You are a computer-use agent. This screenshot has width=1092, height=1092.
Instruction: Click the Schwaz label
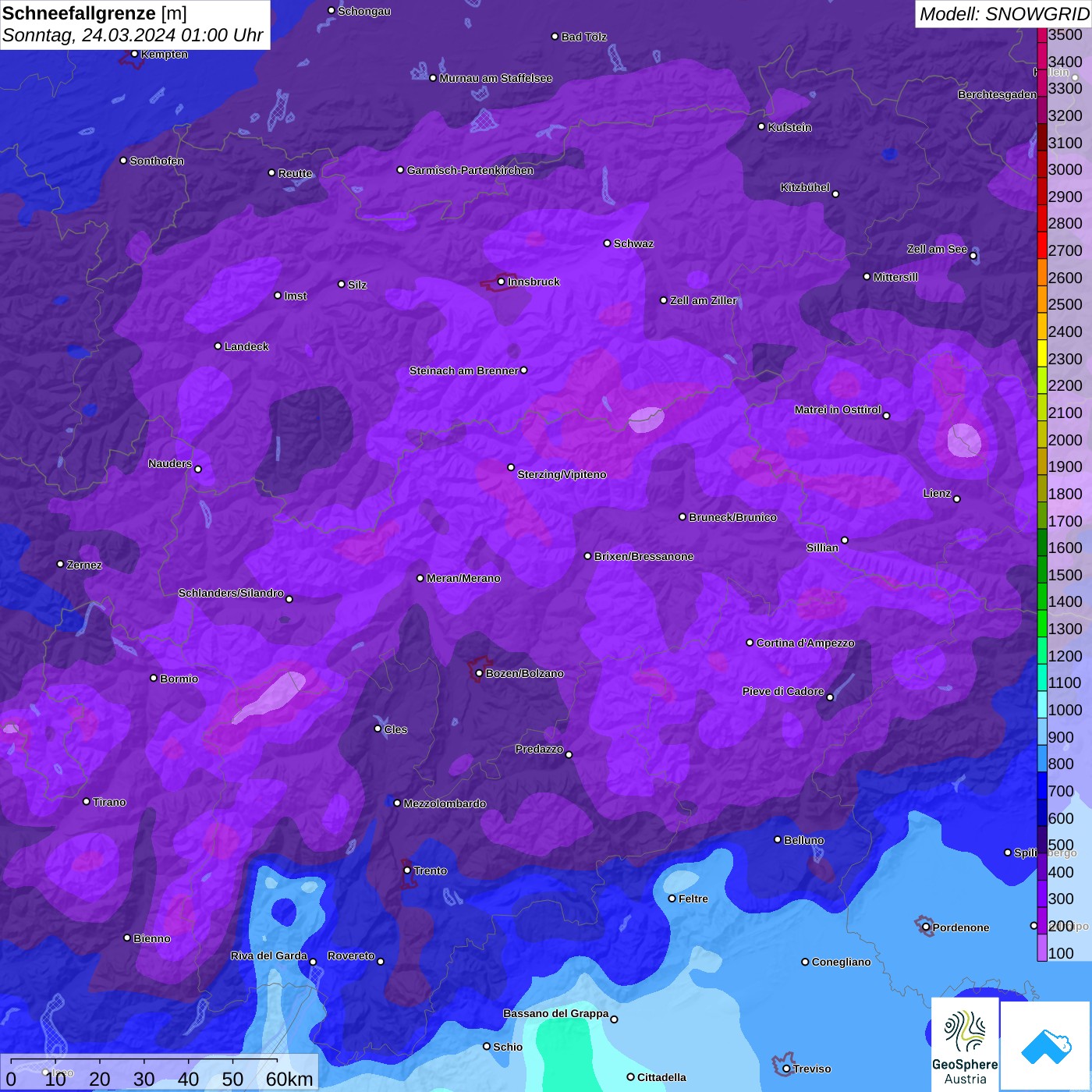(633, 243)
